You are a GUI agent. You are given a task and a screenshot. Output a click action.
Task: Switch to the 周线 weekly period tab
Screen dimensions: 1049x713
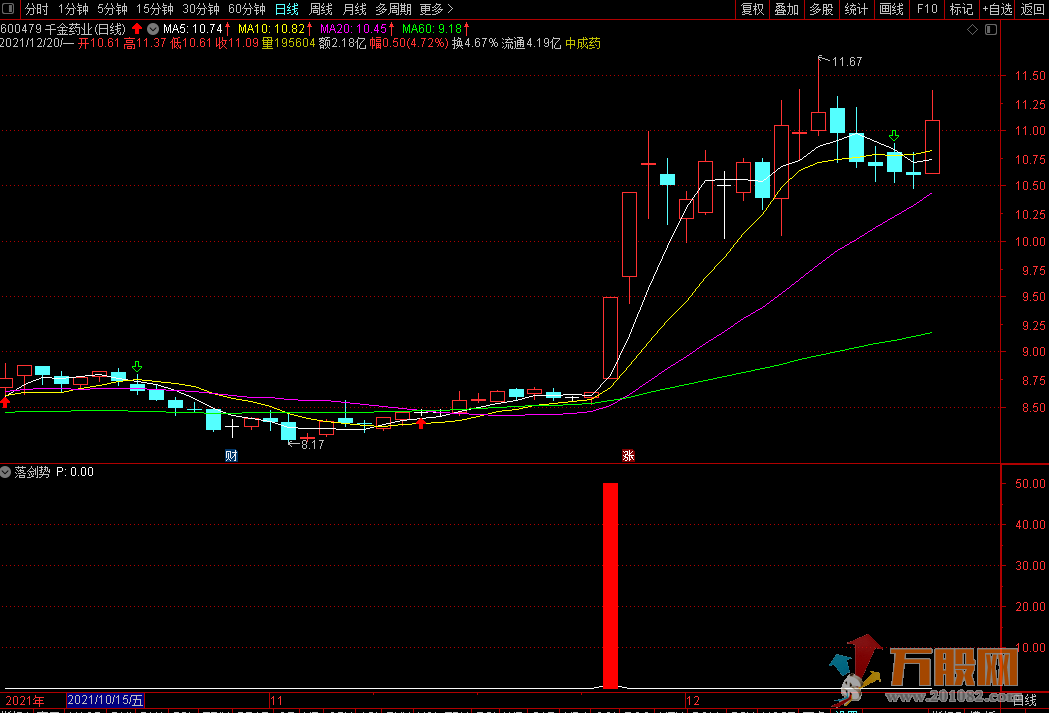(x=320, y=9)
